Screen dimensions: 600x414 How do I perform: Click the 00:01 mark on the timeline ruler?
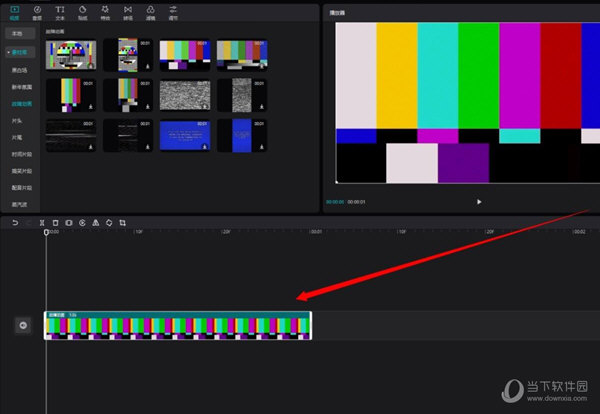pos(316,231)
